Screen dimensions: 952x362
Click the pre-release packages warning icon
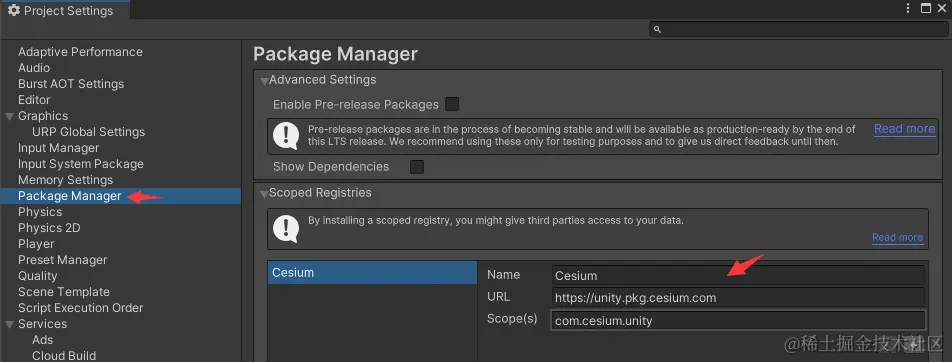(x=286, y=136)
